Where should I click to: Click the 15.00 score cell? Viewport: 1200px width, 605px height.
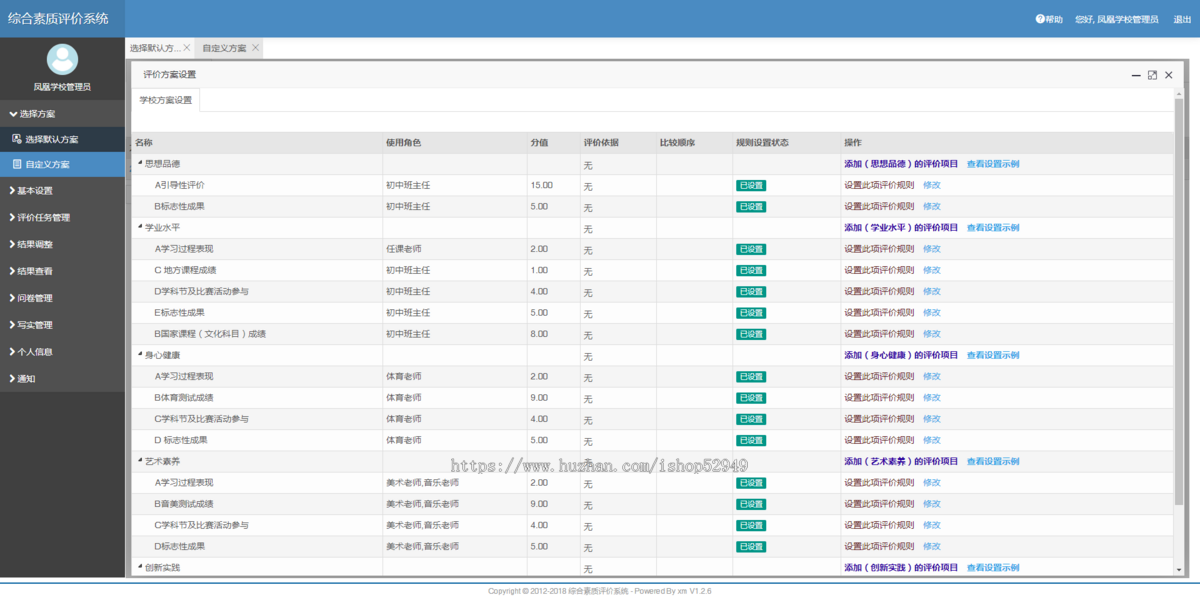(542, 185)
